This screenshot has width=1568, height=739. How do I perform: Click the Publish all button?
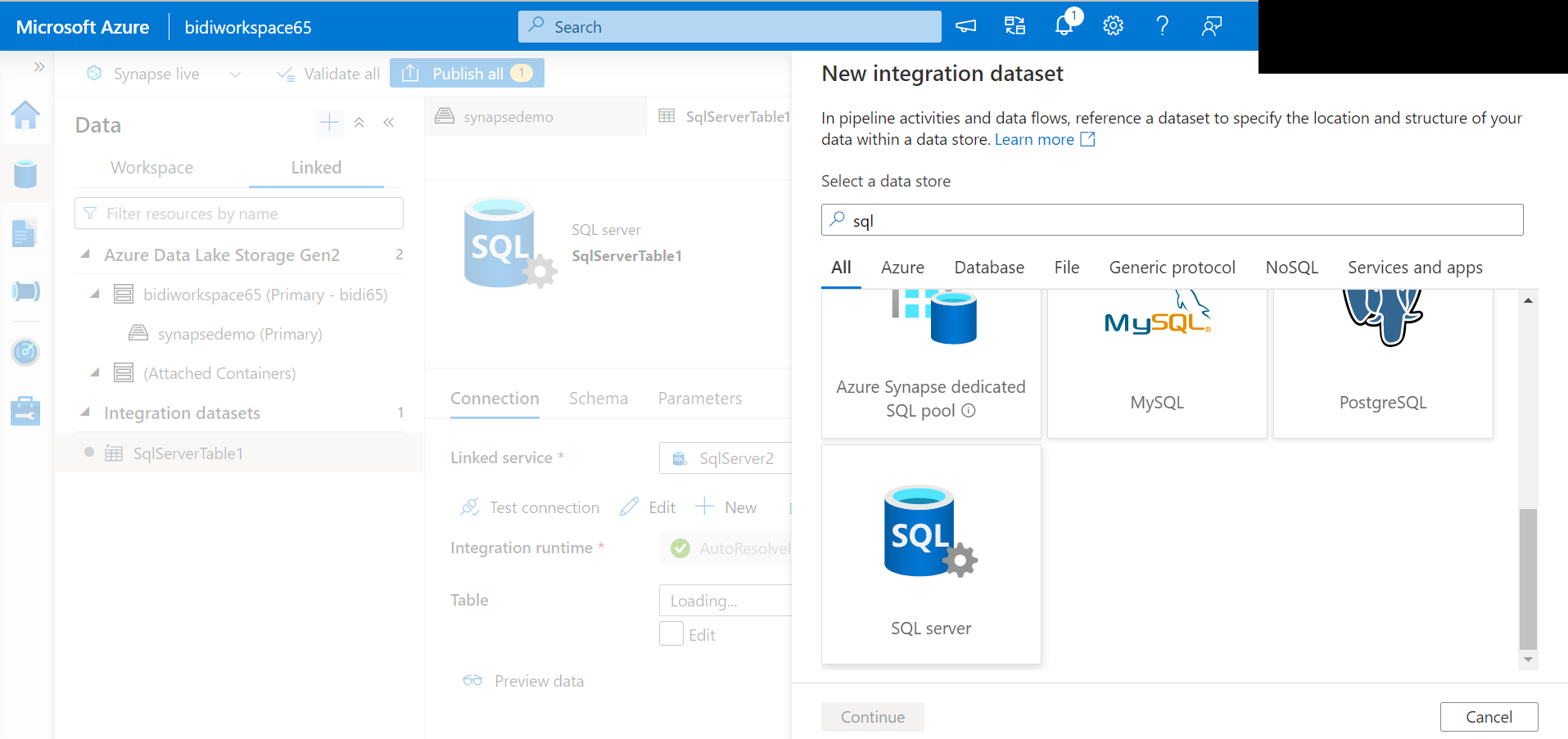pyautogui.click(x=467, y=74)
